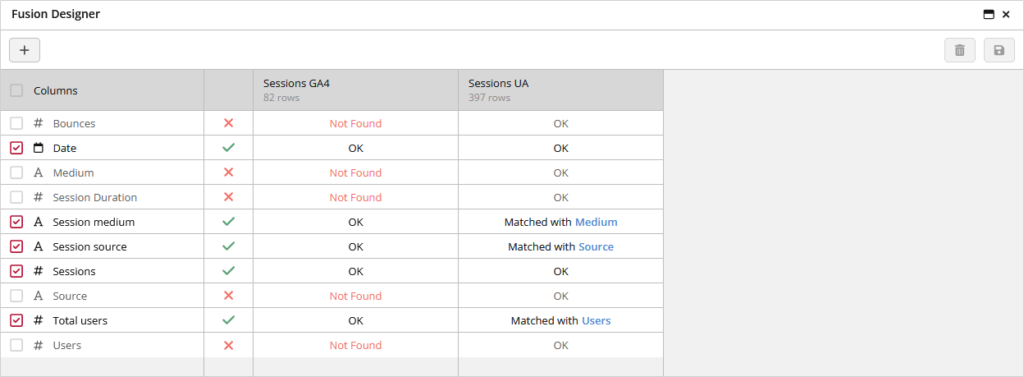Toggle the select-all Columns header checkbox
This screenshot has width=1024, height=377.
coord(16,90)
